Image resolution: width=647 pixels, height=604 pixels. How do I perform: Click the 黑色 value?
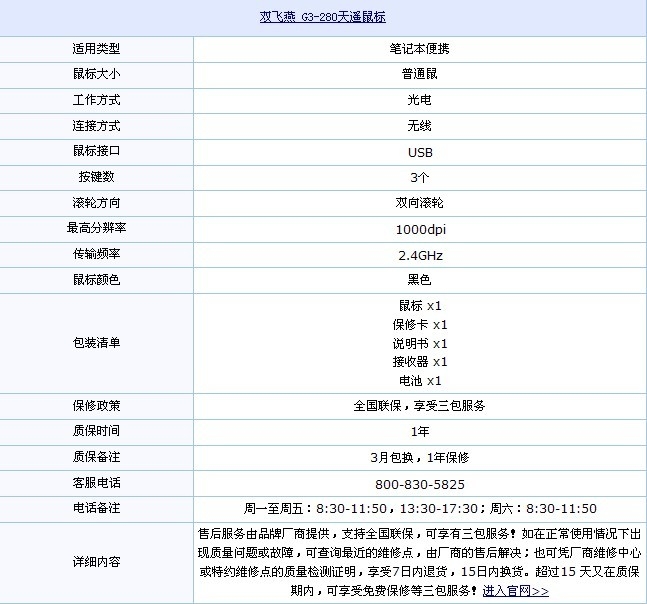coord(420,280)
